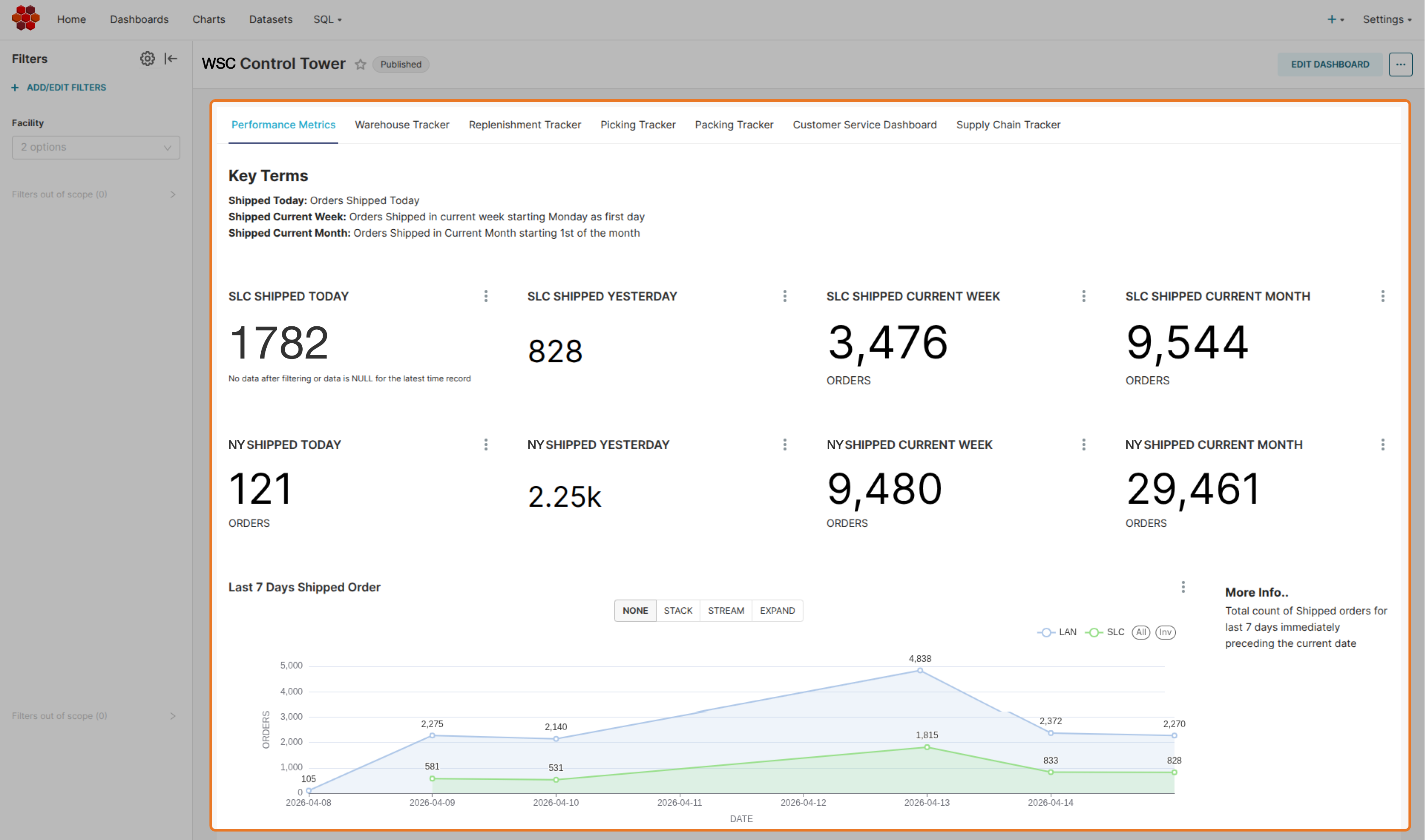Screen dimensions: 1425x840
Task: Open the dashboard ellipsis menu
Action: 1400,64
